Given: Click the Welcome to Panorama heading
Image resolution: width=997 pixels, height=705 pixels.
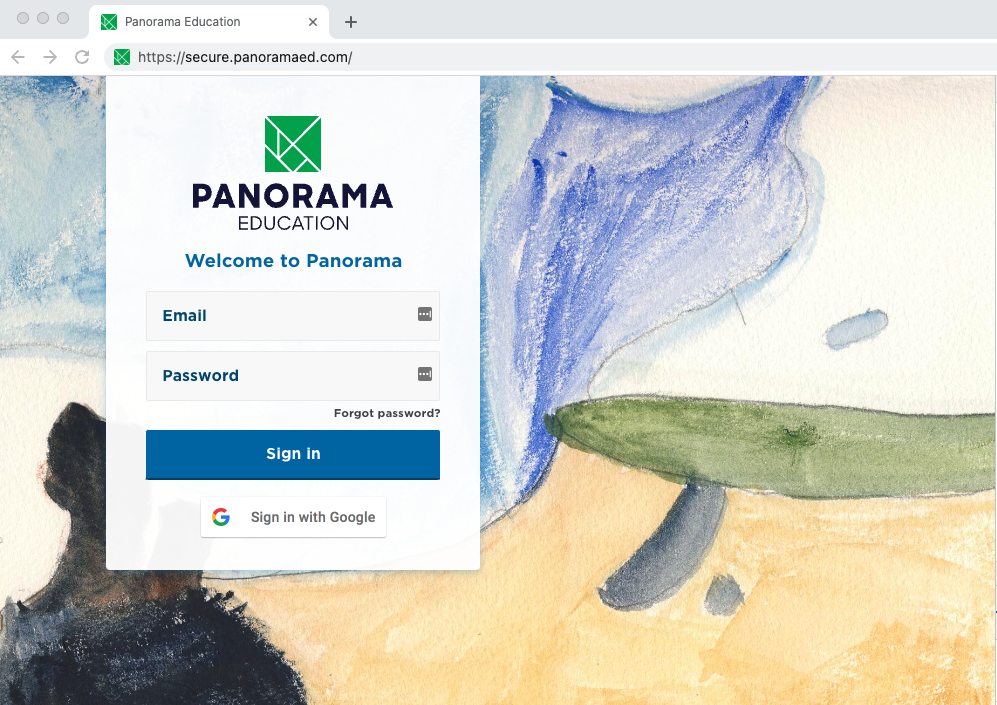Looking at the screenshot, I should [x=293, y=261].
